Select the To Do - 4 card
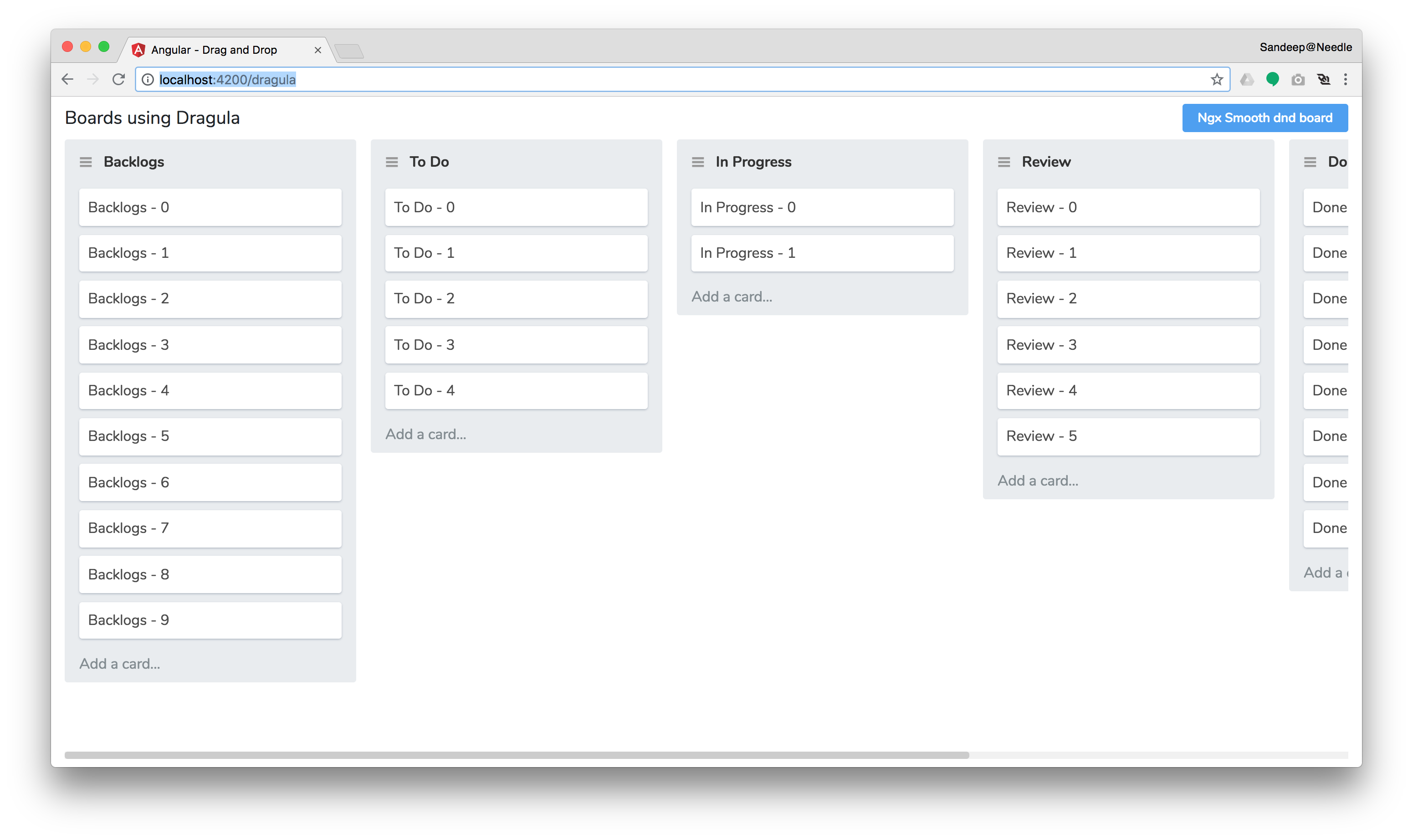This screenshot has height=840, width=1413. (516, 390)
